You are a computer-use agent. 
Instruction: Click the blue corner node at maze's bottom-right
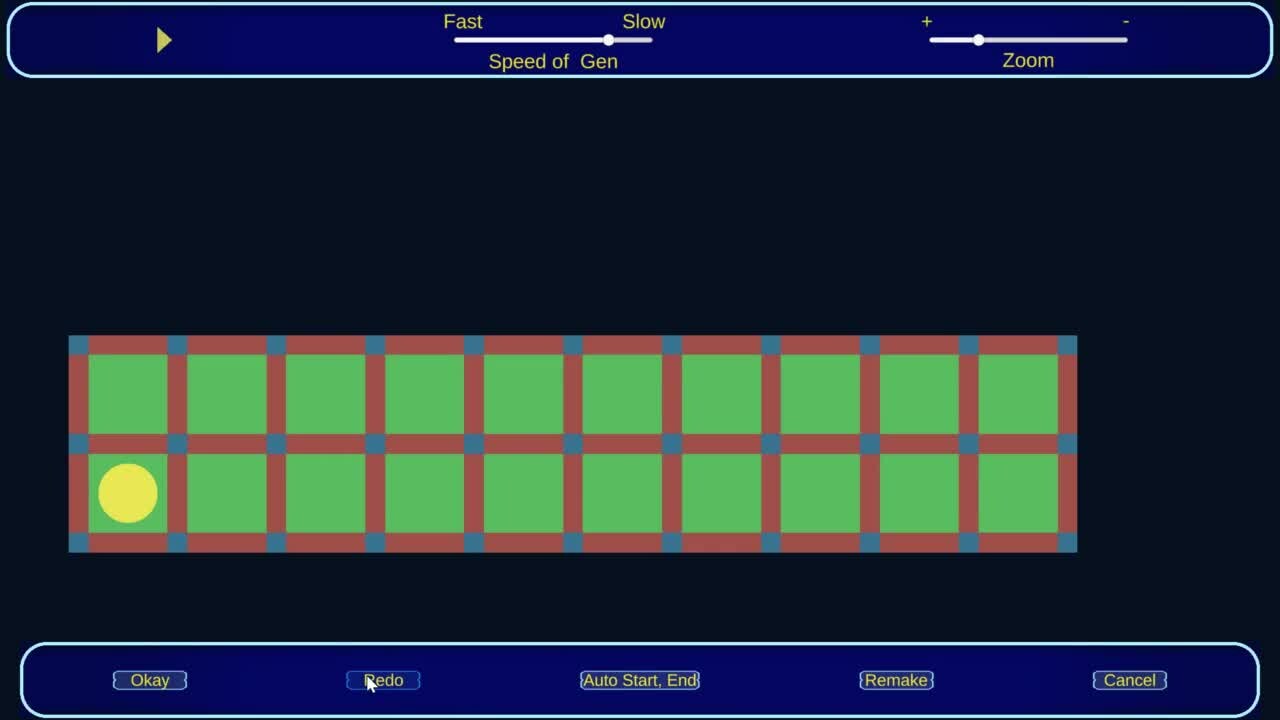click(1067, 542)
